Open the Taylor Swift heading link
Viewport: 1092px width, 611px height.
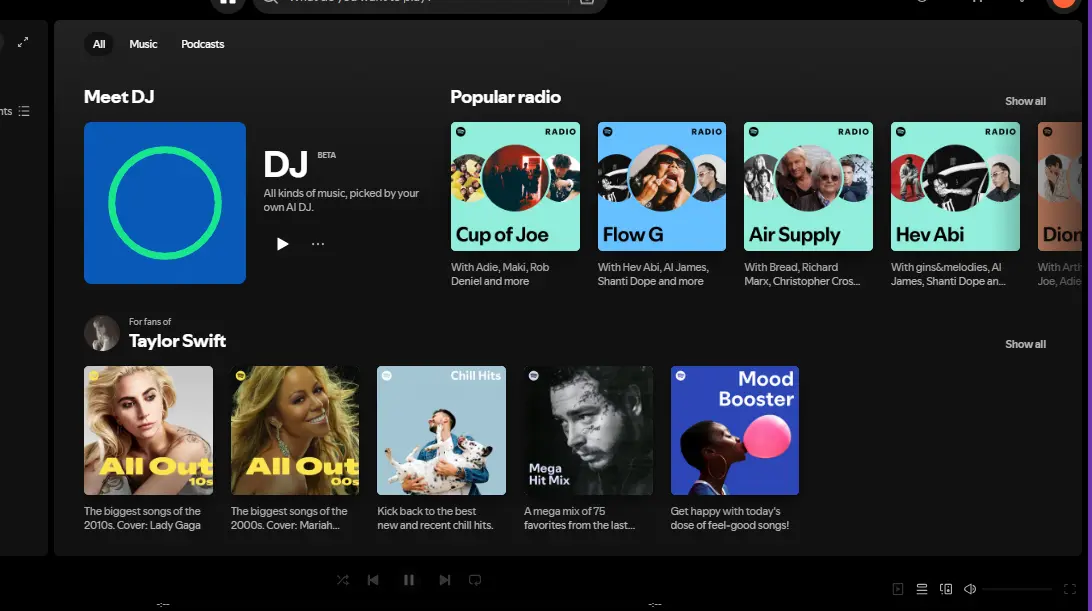[x=178, y=341]
